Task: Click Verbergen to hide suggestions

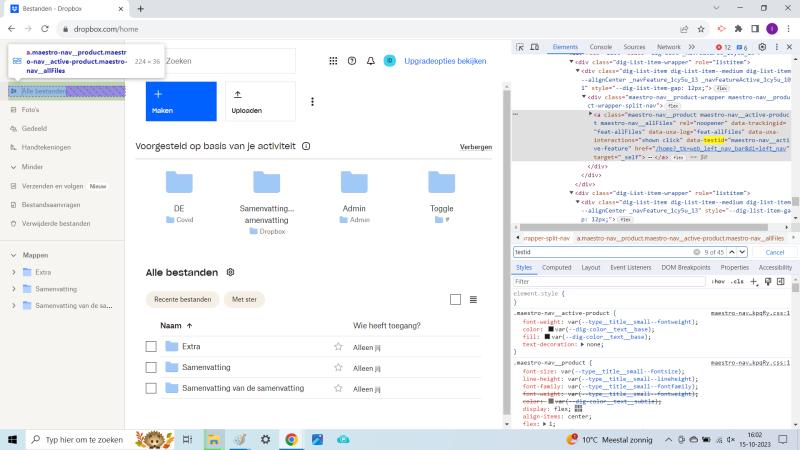Action: pos(476,147)
